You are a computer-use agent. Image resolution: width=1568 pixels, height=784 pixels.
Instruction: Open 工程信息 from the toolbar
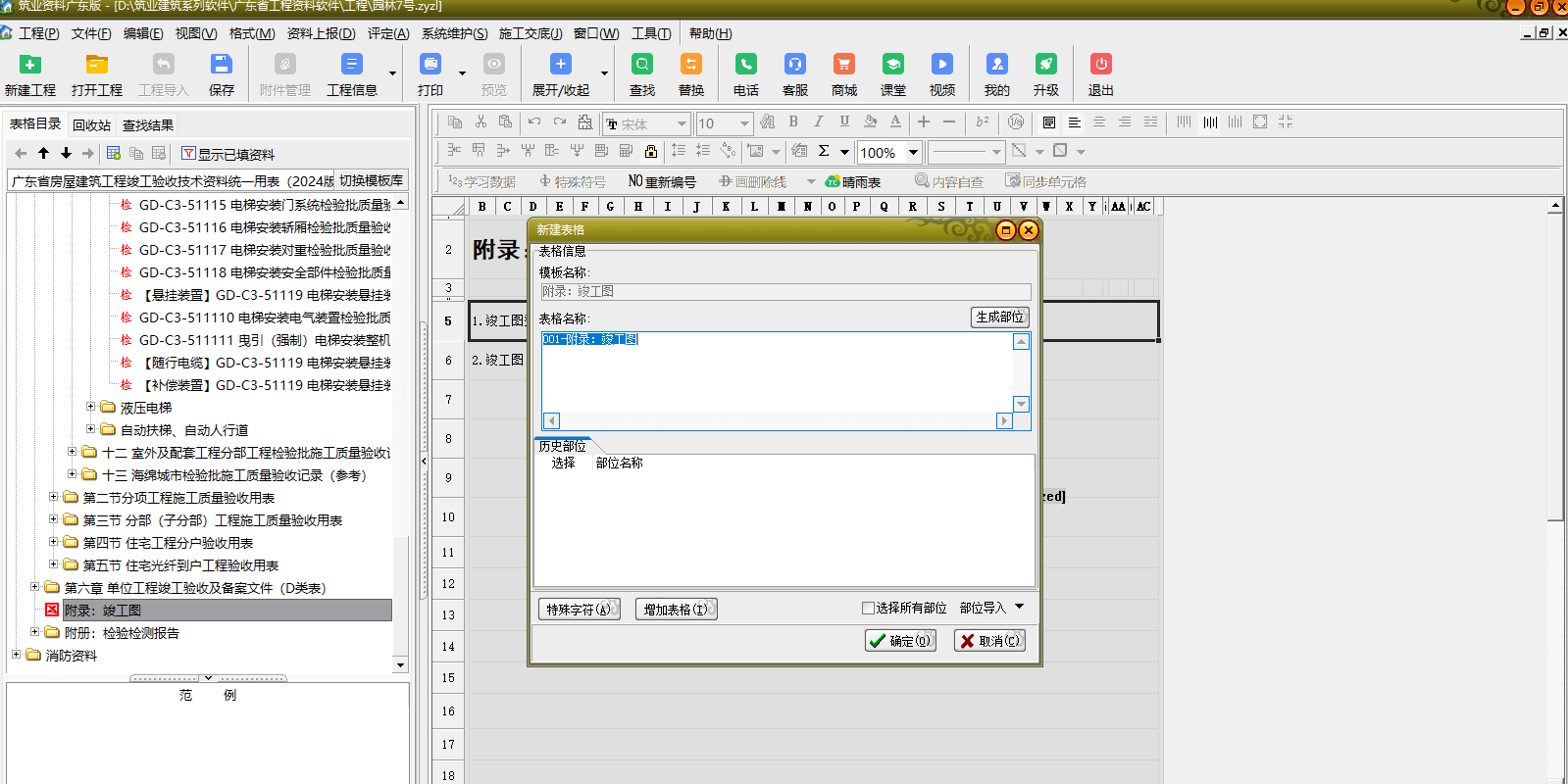click(x=351, y=66)
